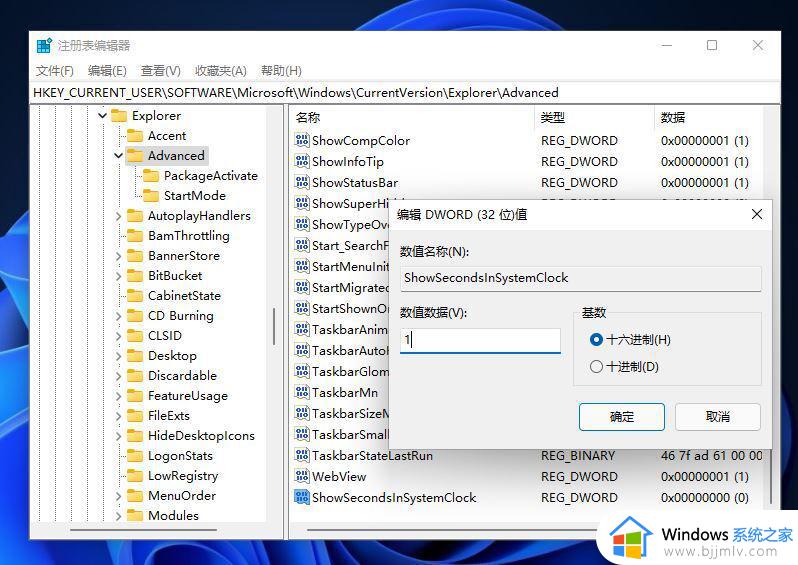The height and width of the screenshot is (565, 798).
Task: Click the Accent folder icon
Action: click(135, 135)
